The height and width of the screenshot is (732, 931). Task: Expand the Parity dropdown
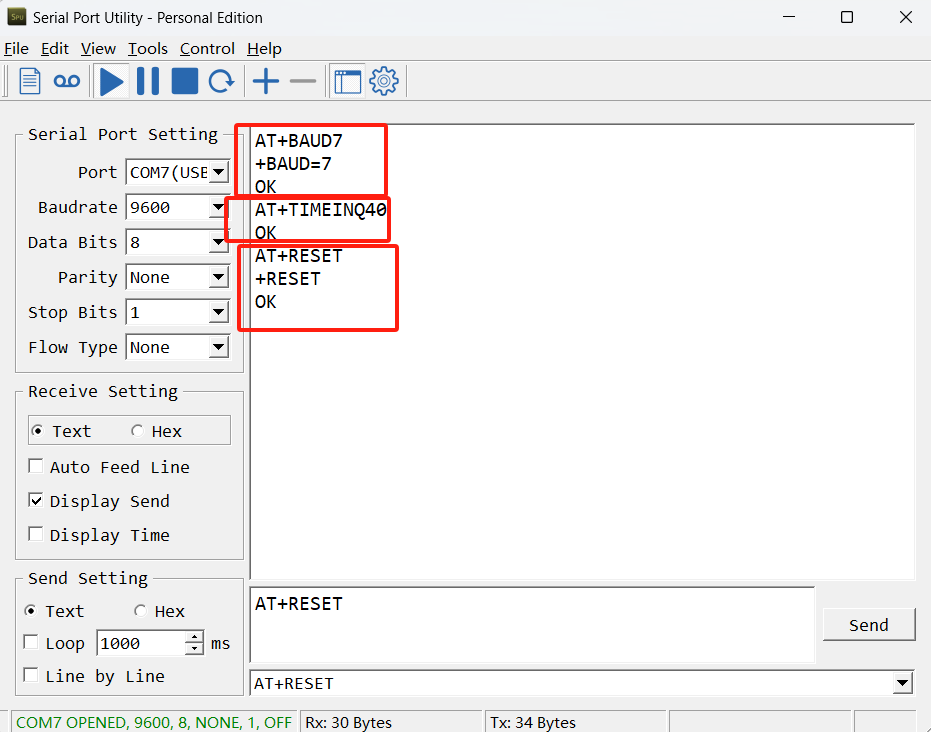219,277
